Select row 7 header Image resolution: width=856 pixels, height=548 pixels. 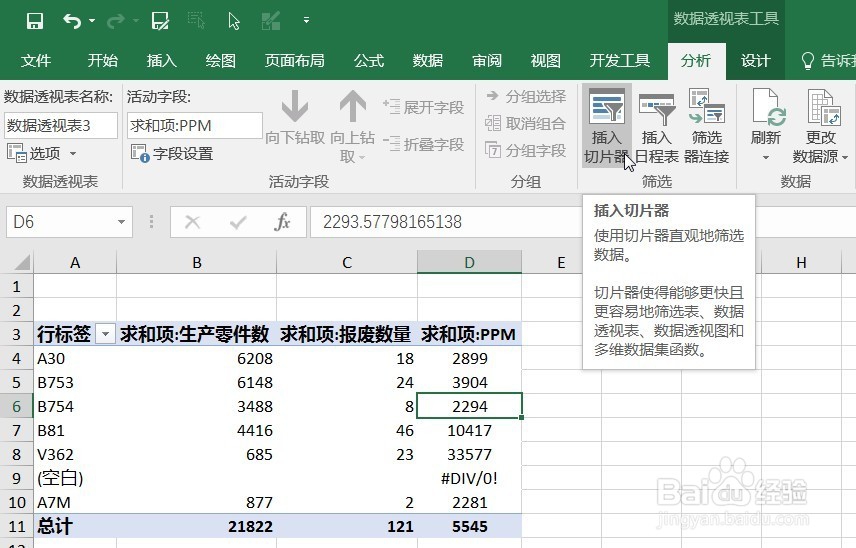click(x=16, y=430)
